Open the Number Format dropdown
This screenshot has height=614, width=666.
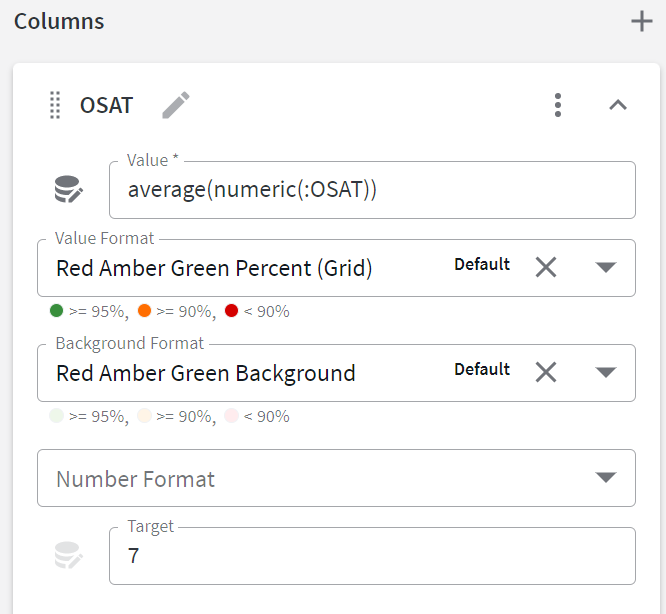pyautogui.click(x=336, y=478)
